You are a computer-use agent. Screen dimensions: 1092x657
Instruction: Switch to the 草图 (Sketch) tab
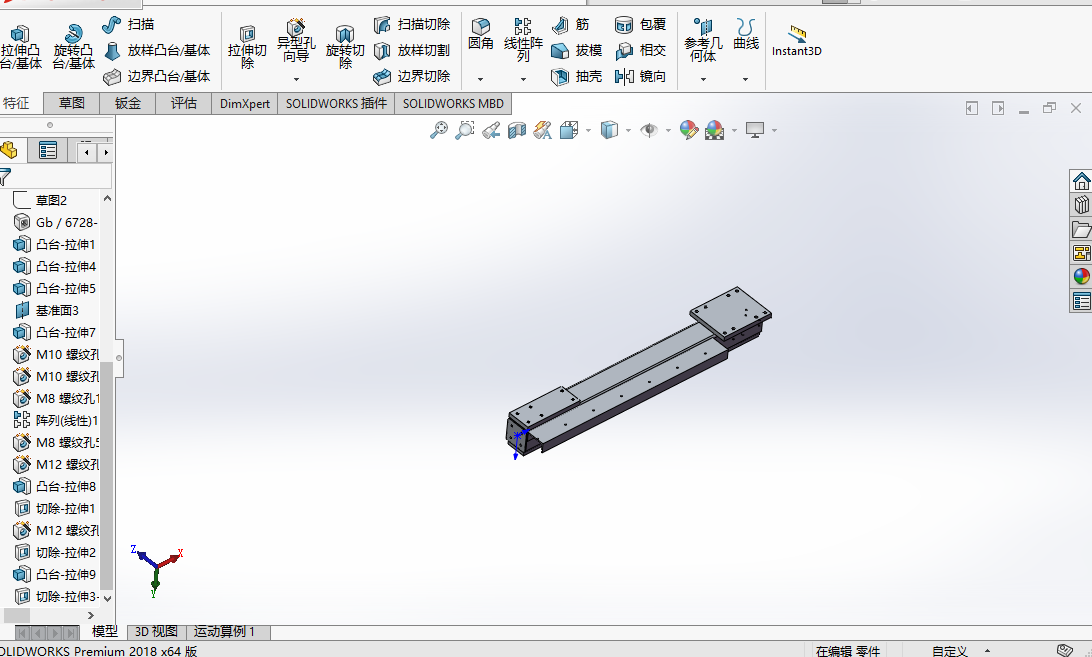point(72,103)
